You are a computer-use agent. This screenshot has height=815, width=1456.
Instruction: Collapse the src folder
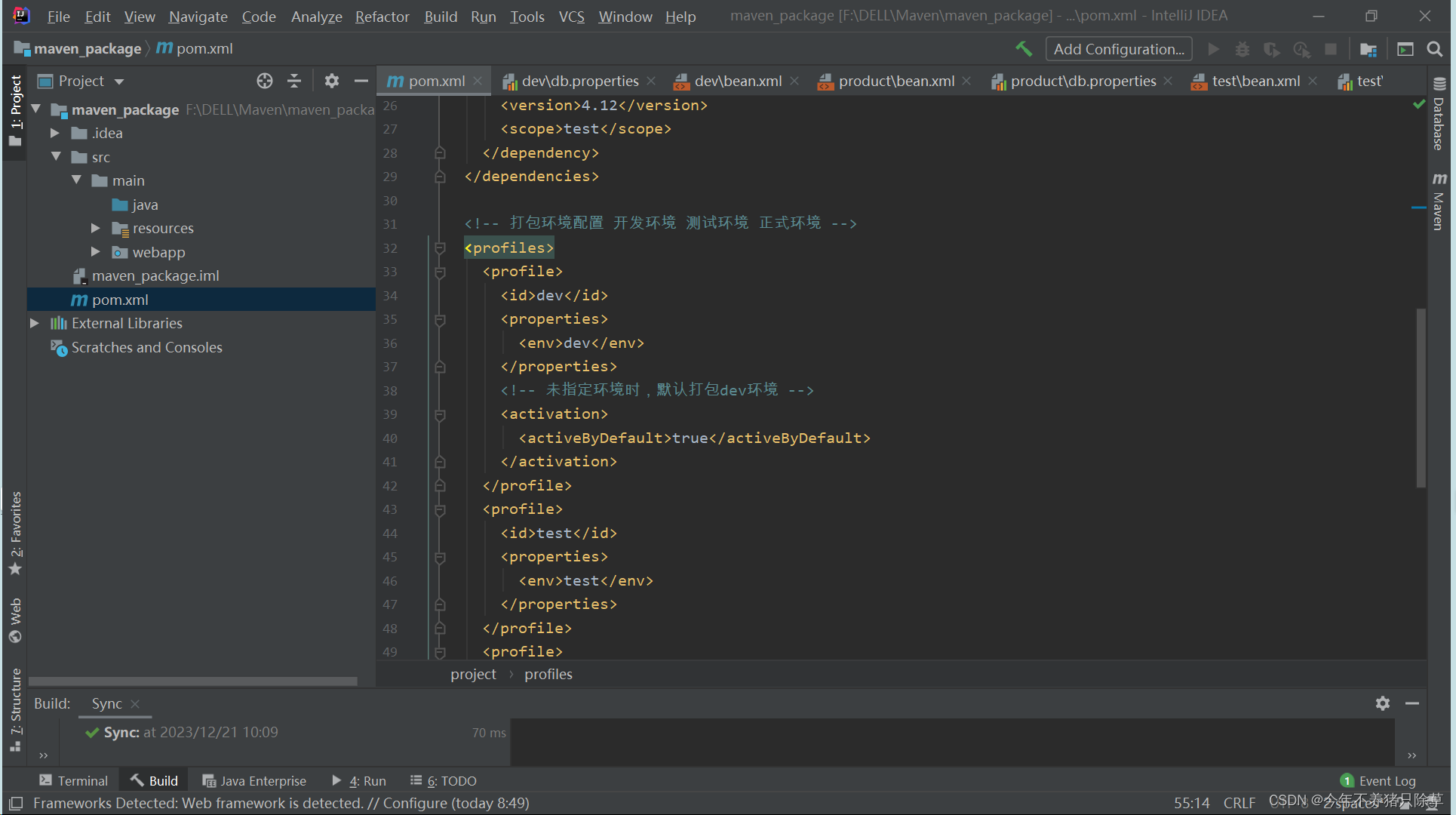pyautogui.click(x=56, y=157)
